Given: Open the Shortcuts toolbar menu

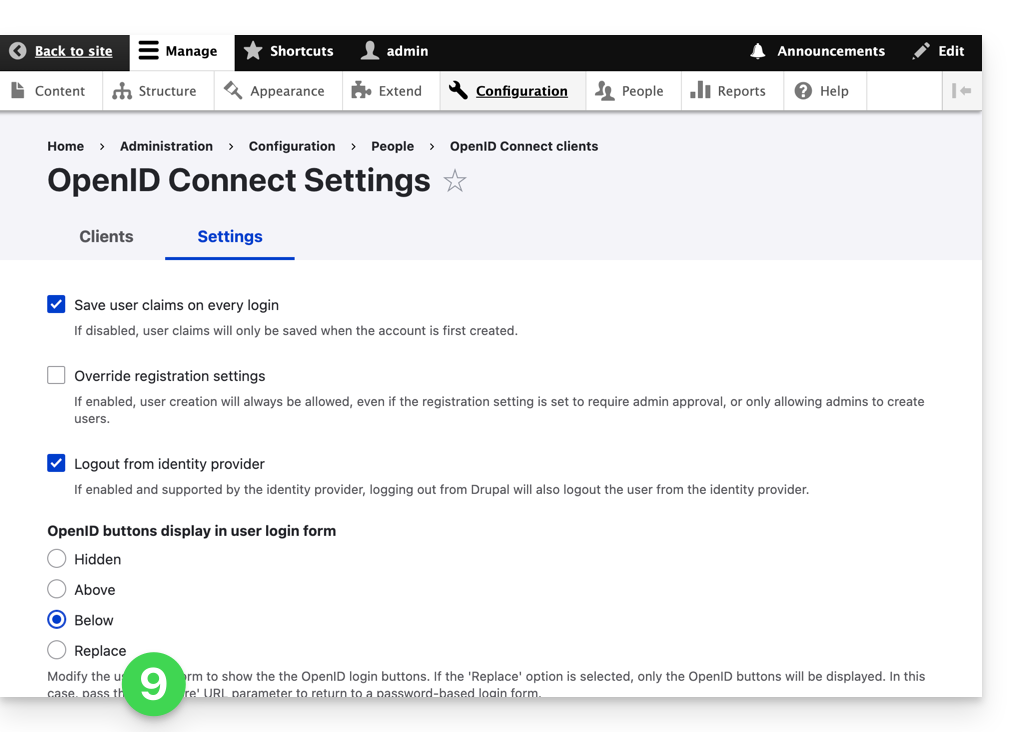Looking at the screenshot, I should coord(289,53).
